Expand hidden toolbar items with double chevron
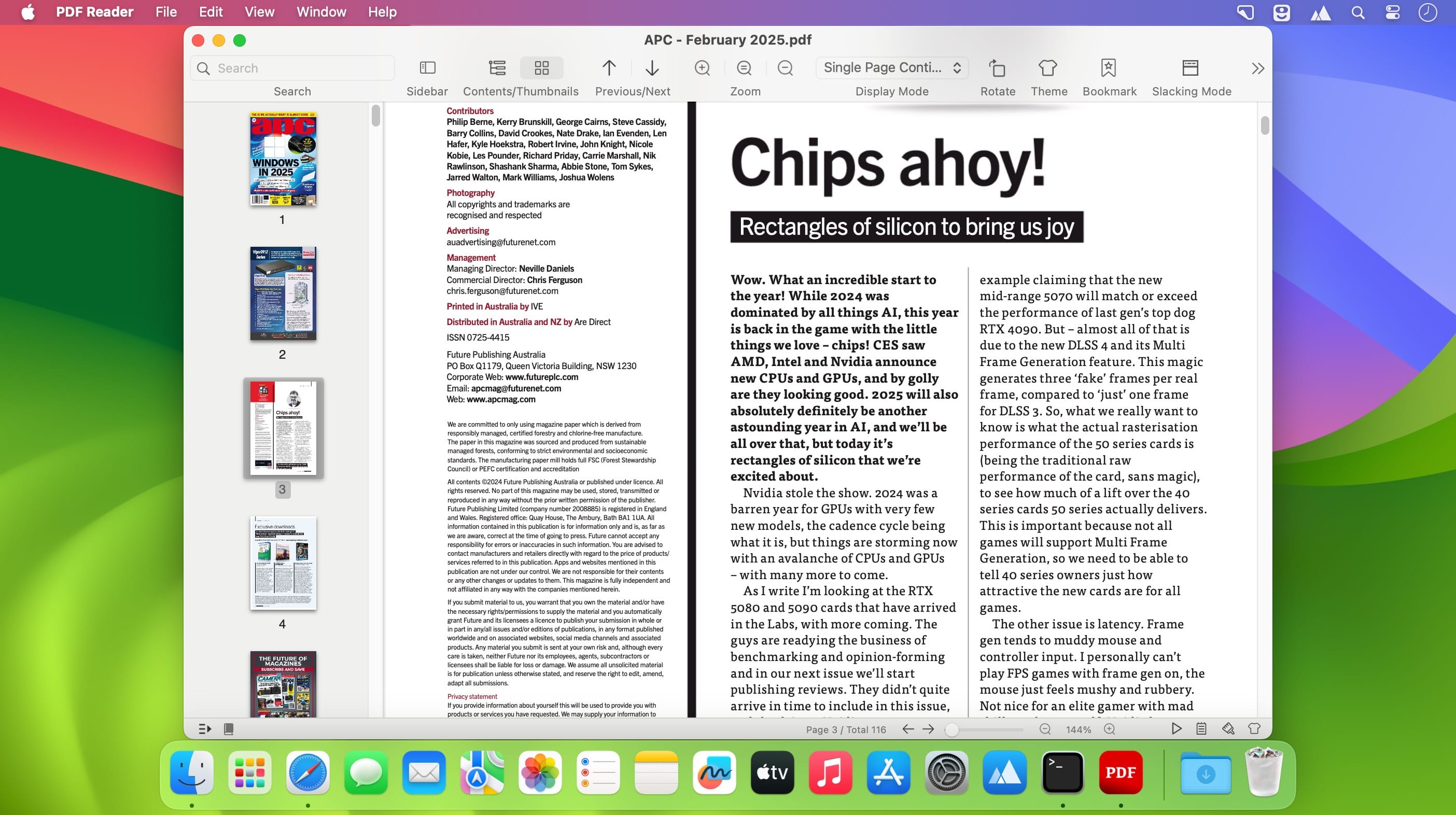The height and width of the screenshot is (815, 1456). coord(1257,68)
